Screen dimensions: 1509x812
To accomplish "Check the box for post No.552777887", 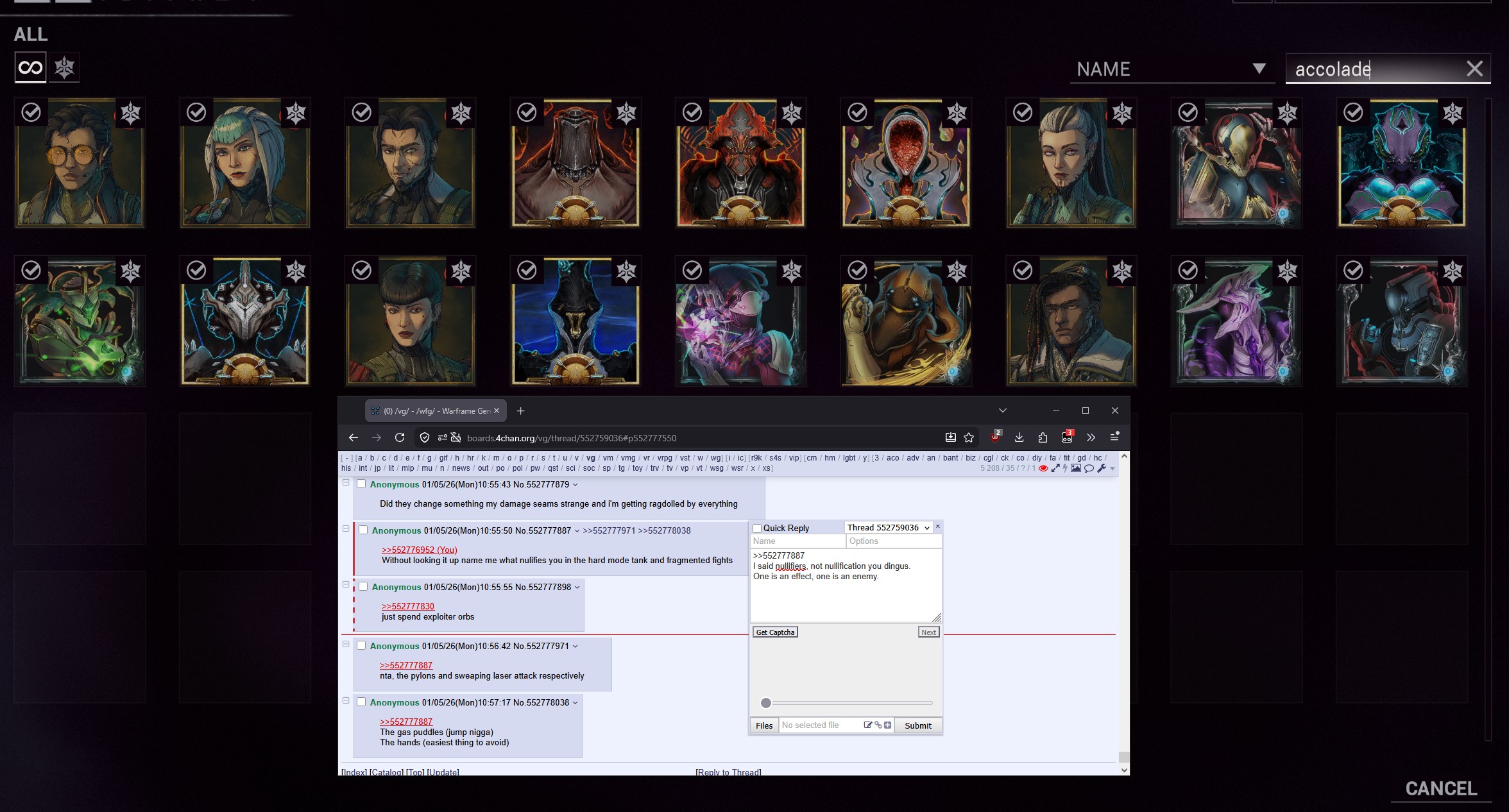I will coord(363,530).
